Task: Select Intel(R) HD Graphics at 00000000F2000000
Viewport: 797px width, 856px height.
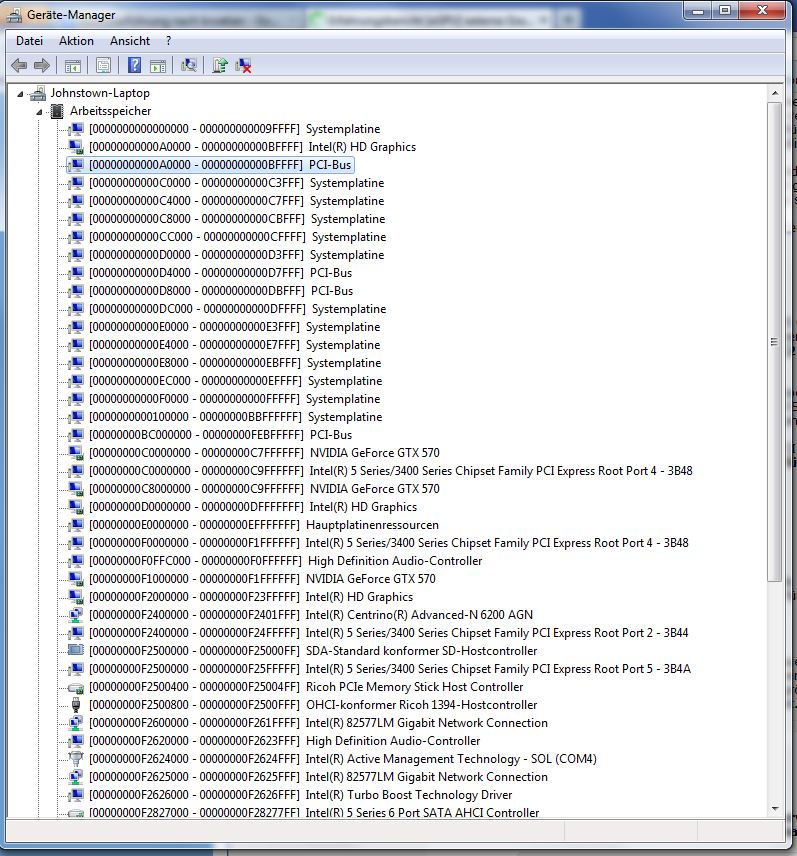Action: click(251, 597)
